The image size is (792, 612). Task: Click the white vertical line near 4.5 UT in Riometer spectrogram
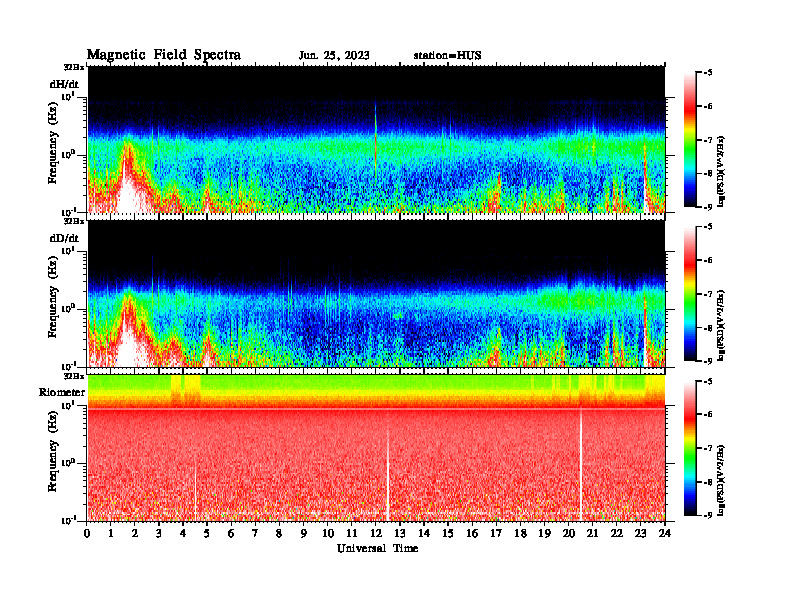click(195, 490)
